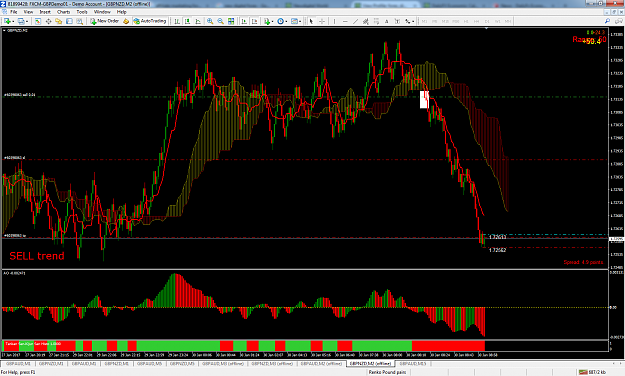Switch to GBPNZD,M3 (offline) chart tab

[x=272, y=364]
